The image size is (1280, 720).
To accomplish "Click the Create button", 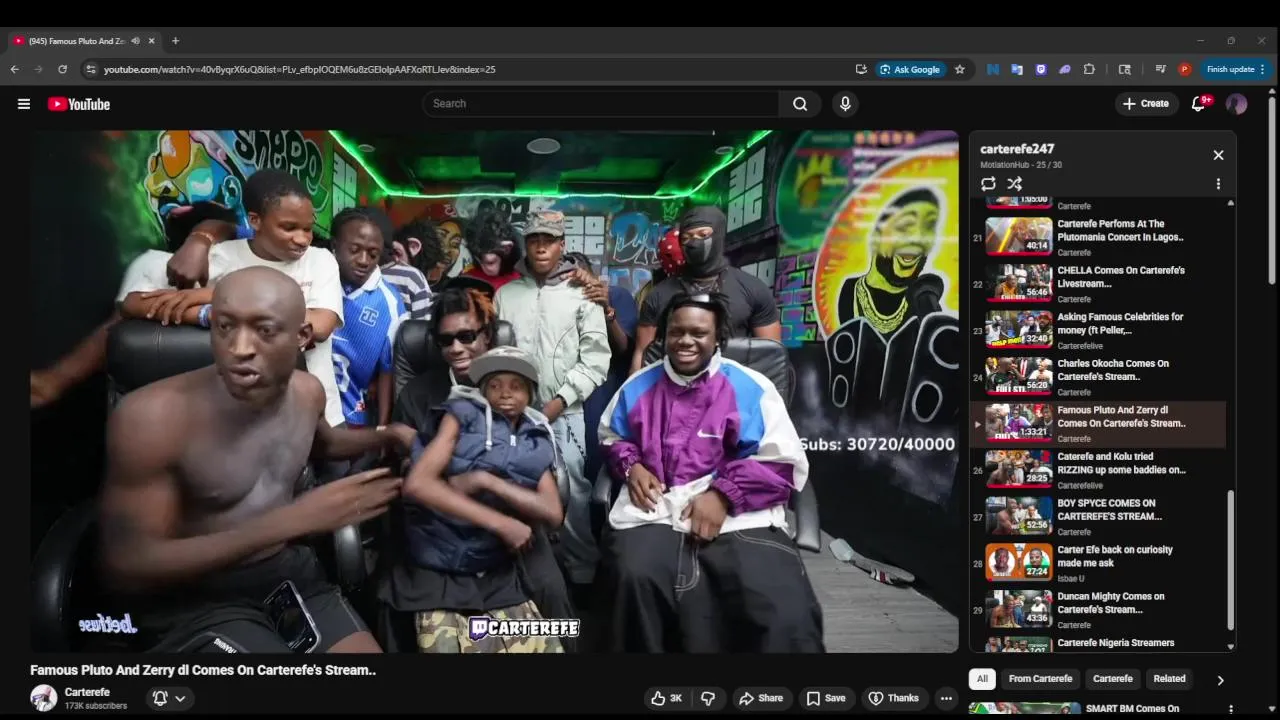I will tap(1146, 104).
